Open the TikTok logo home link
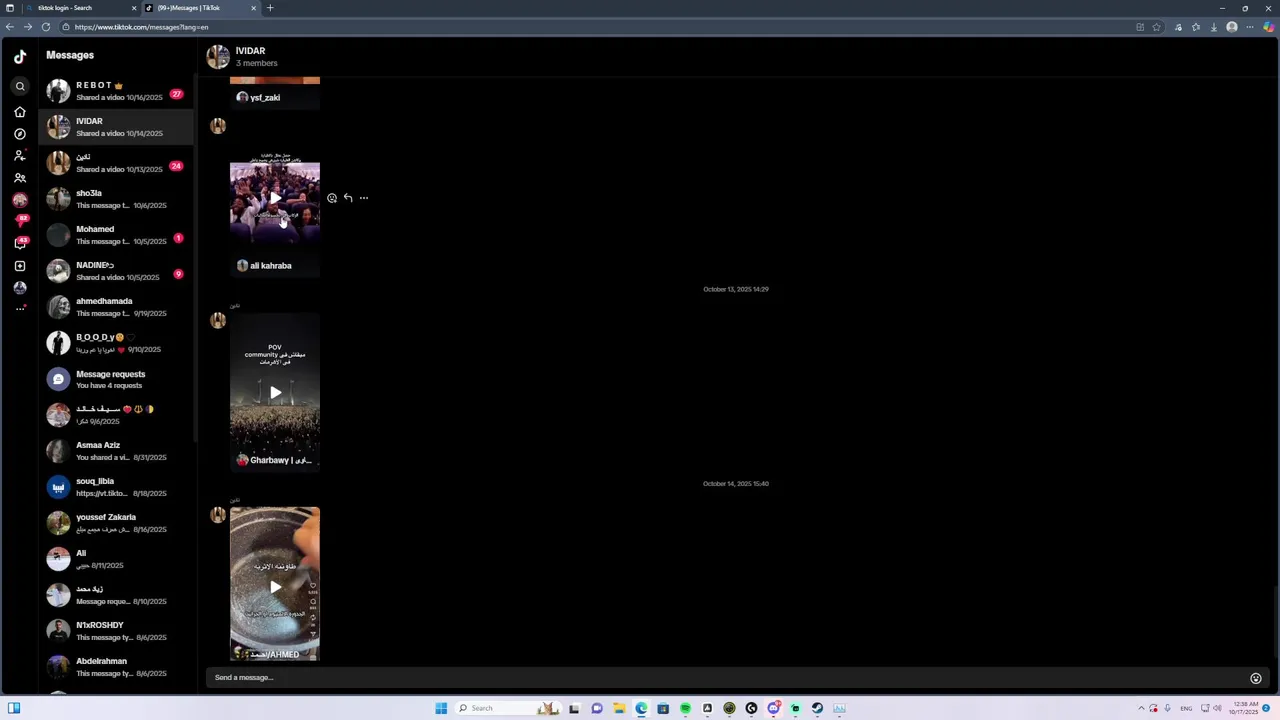Screen dimensions: 1280x720 20,57
